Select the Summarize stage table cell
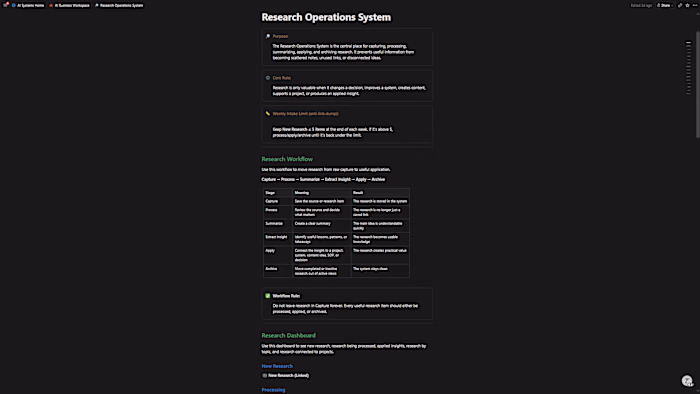 coord(278,226)
